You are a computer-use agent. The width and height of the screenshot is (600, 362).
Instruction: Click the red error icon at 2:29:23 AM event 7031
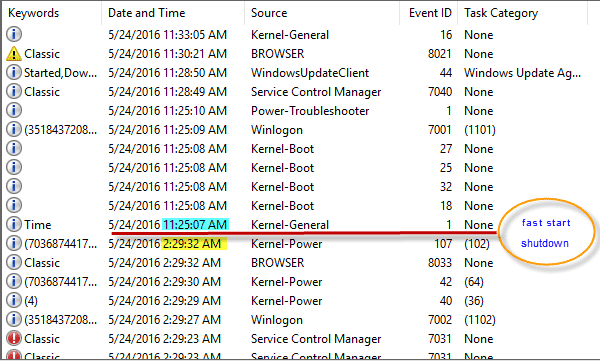pyautogui.click(x=14, y=338)
